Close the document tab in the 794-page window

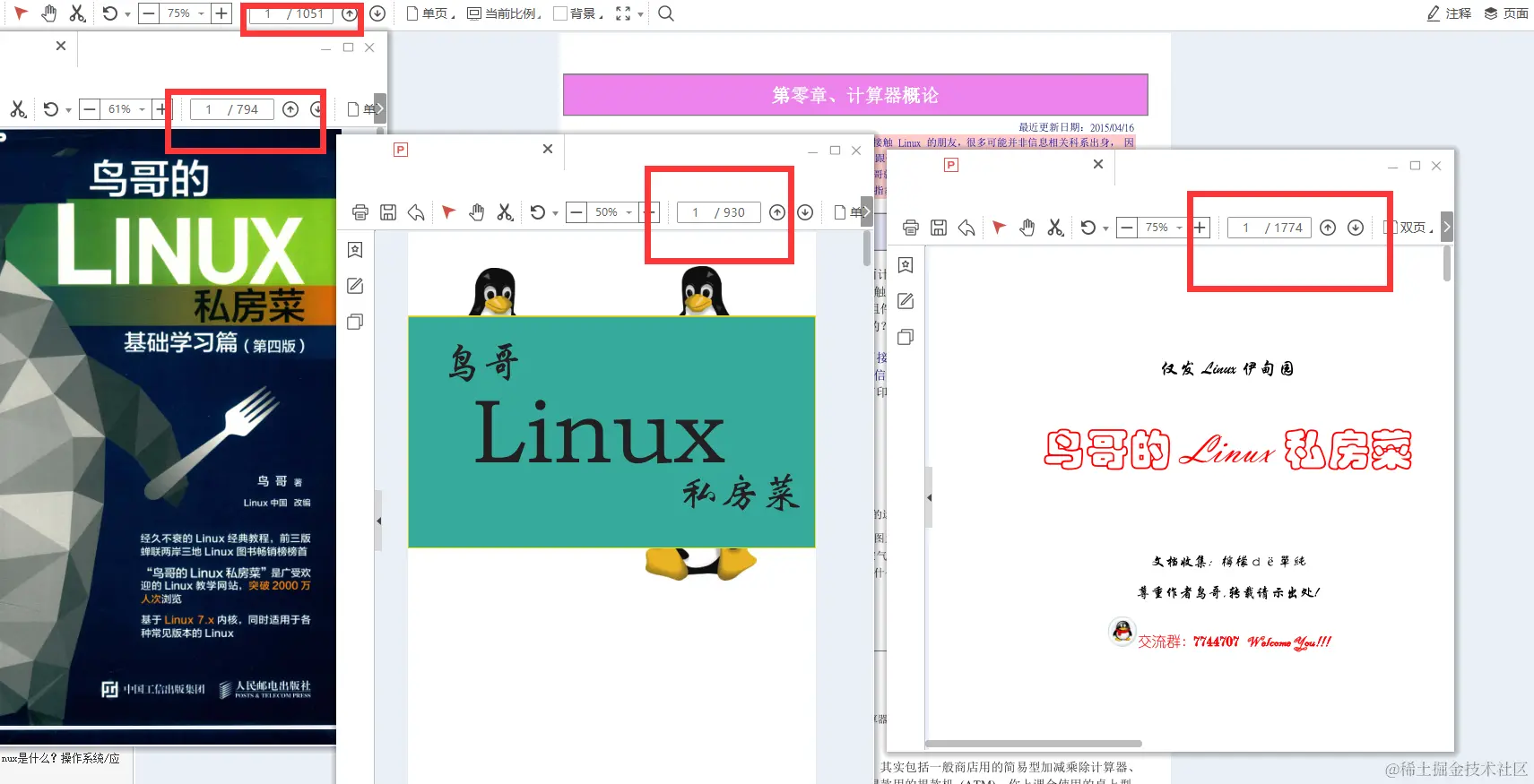(x=61, y=46)
